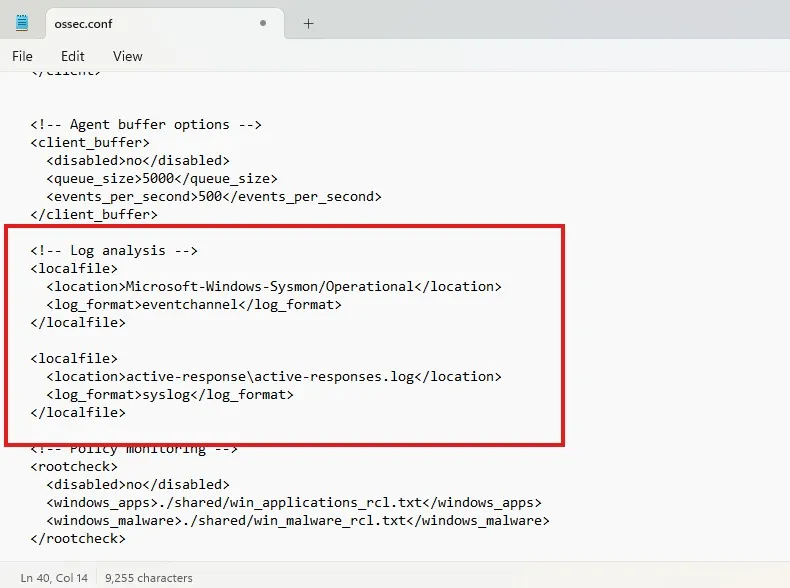Viewport: 790px width, 588px height.
Task: Open the File menu
Action: (x=22, y=56)
